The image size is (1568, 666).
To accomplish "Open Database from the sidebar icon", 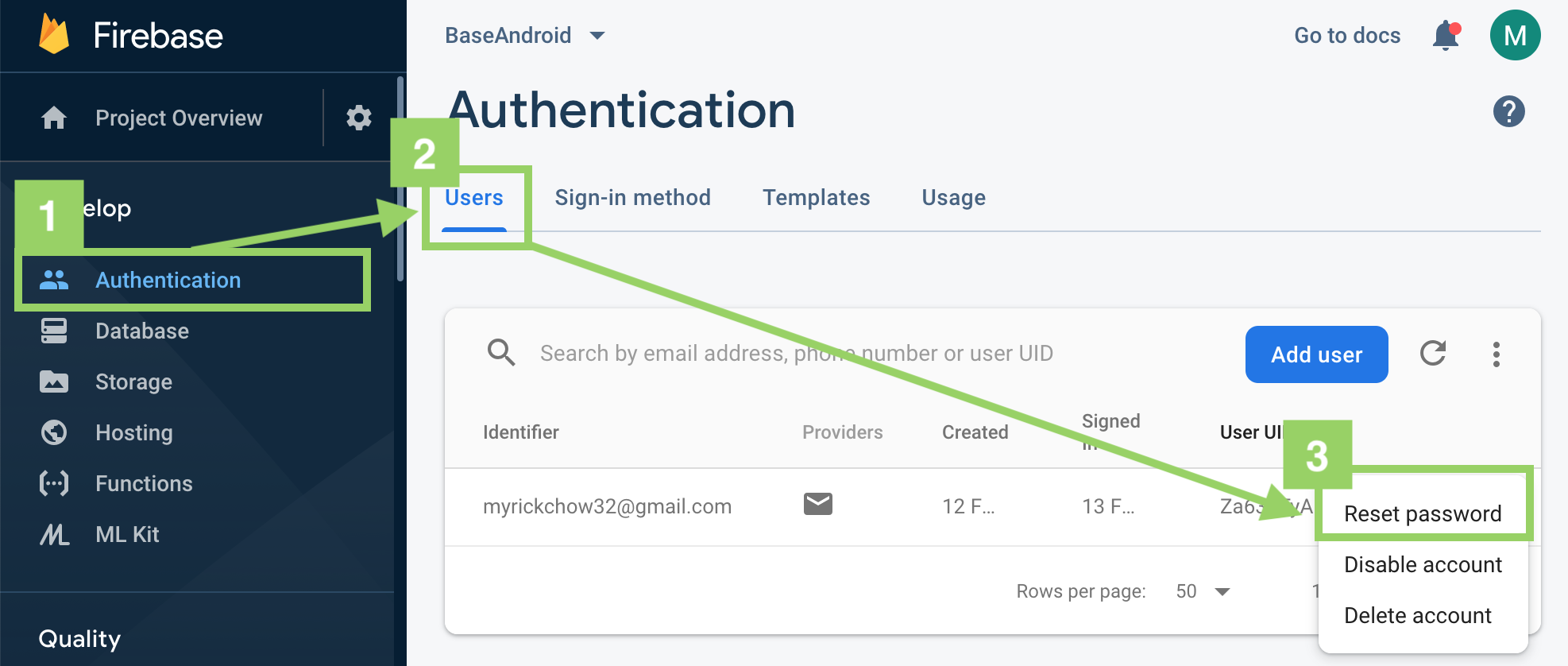I will click(53, 331).
